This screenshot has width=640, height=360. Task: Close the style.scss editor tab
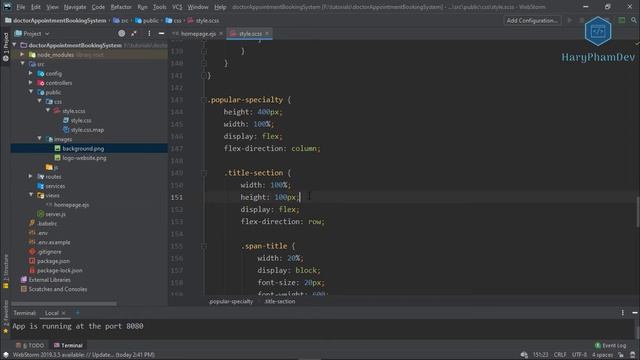[x=267, y=33]
